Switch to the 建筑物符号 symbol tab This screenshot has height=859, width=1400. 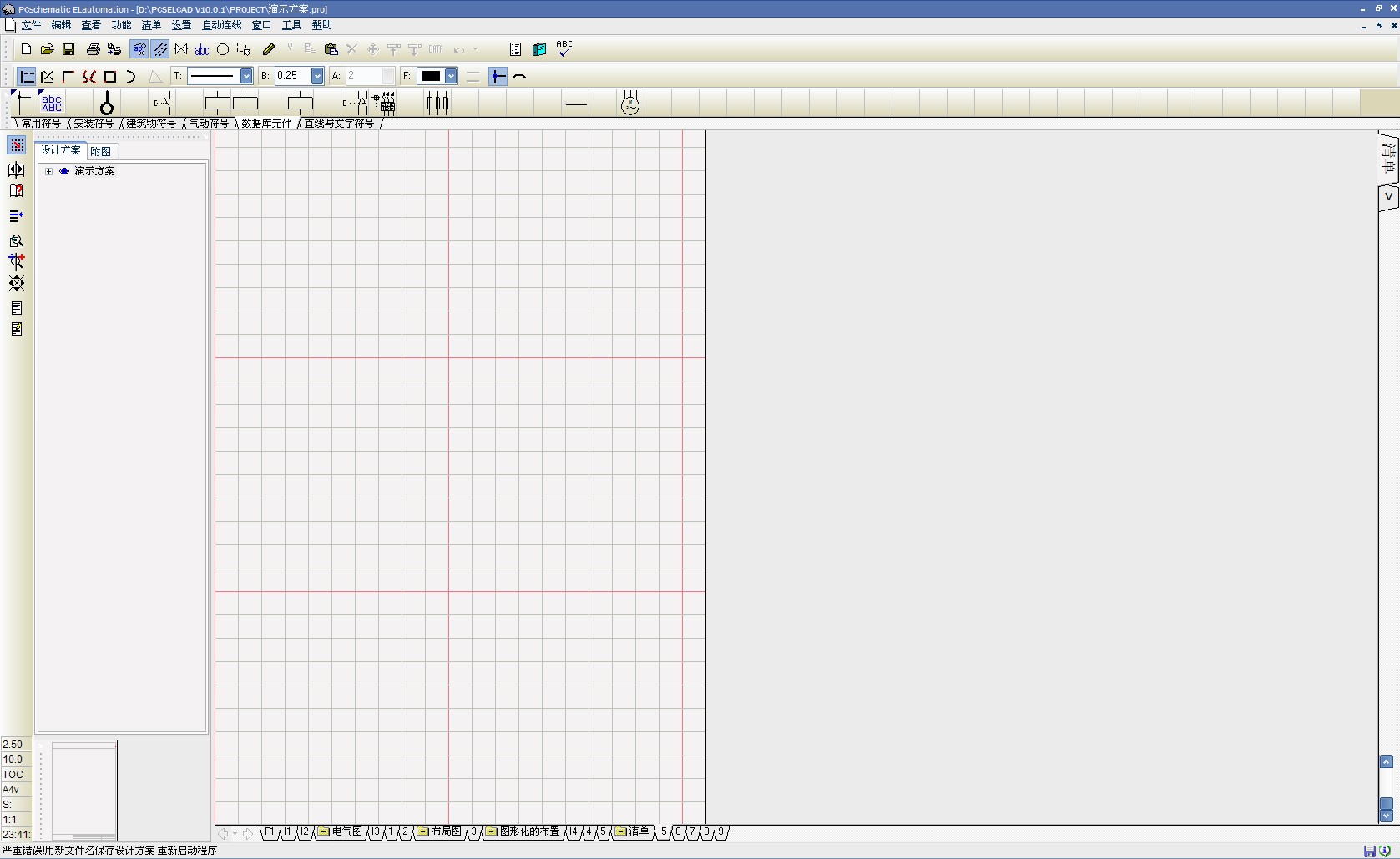pos(151,124)
